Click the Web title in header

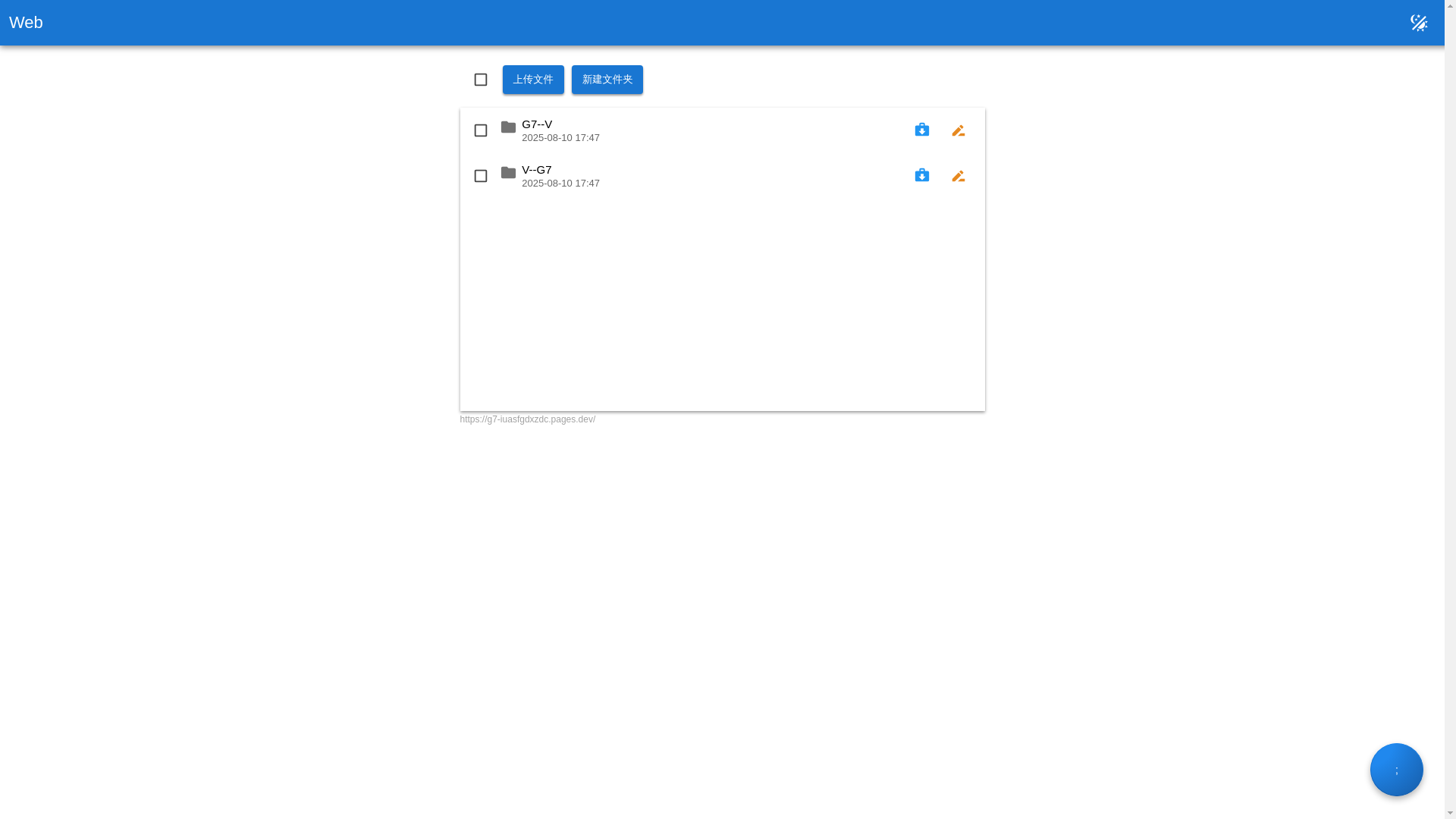click(x=26, y=23)
